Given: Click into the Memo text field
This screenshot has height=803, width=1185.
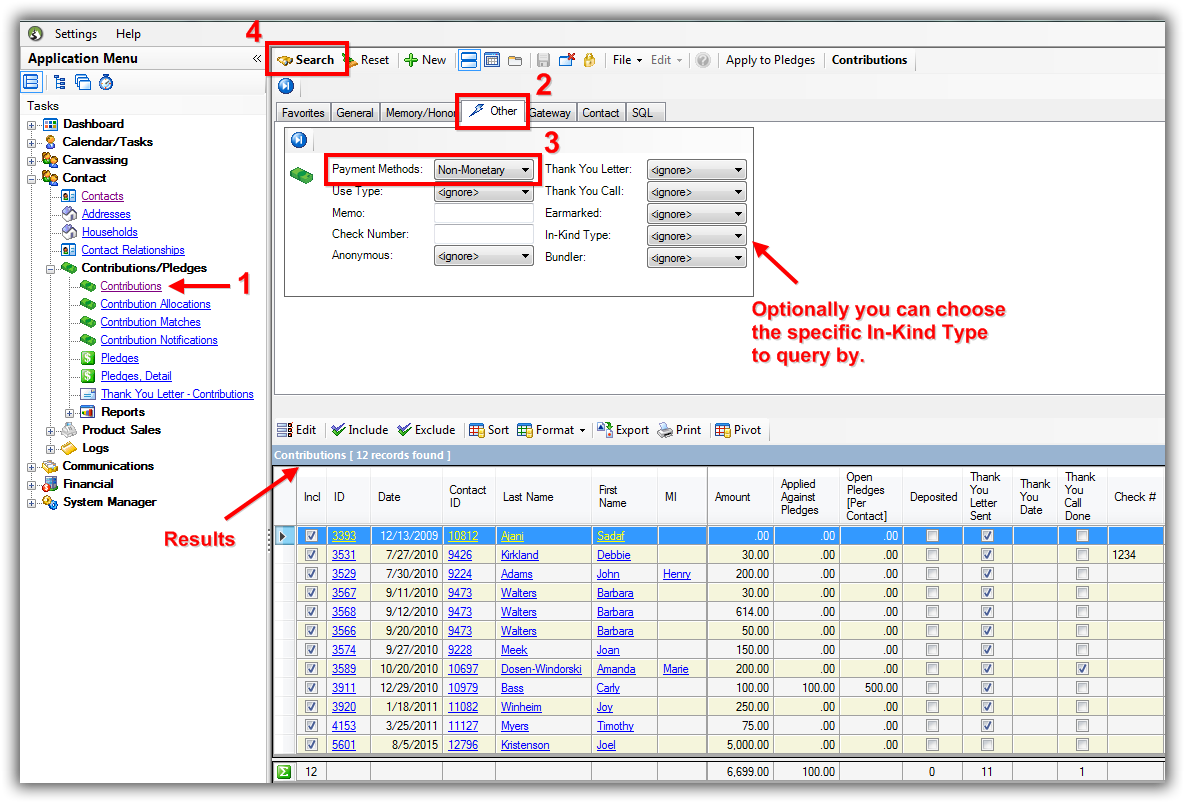Looking at the screenshot, I should tap(484, 213).
